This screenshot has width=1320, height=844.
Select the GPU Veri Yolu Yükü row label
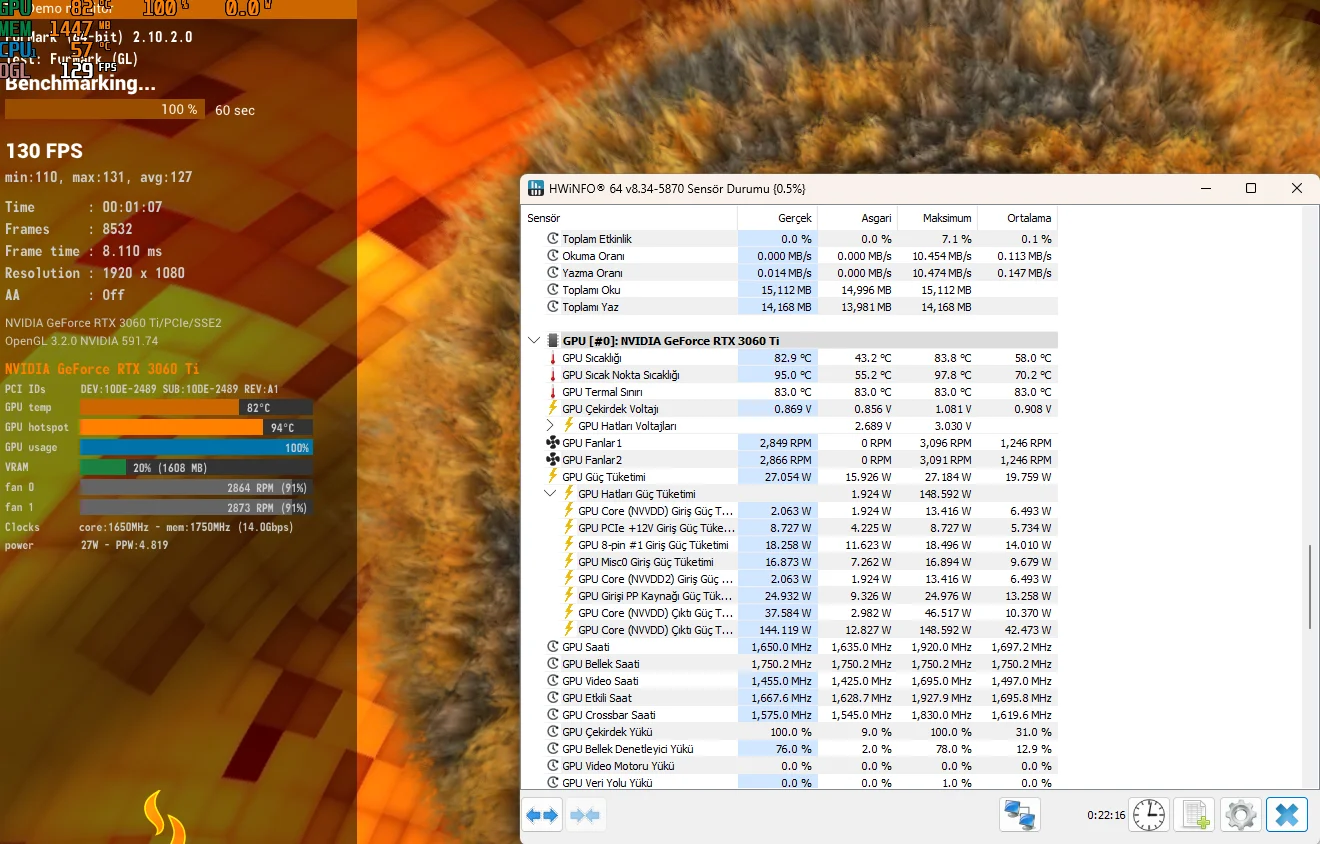coord(607,783)
